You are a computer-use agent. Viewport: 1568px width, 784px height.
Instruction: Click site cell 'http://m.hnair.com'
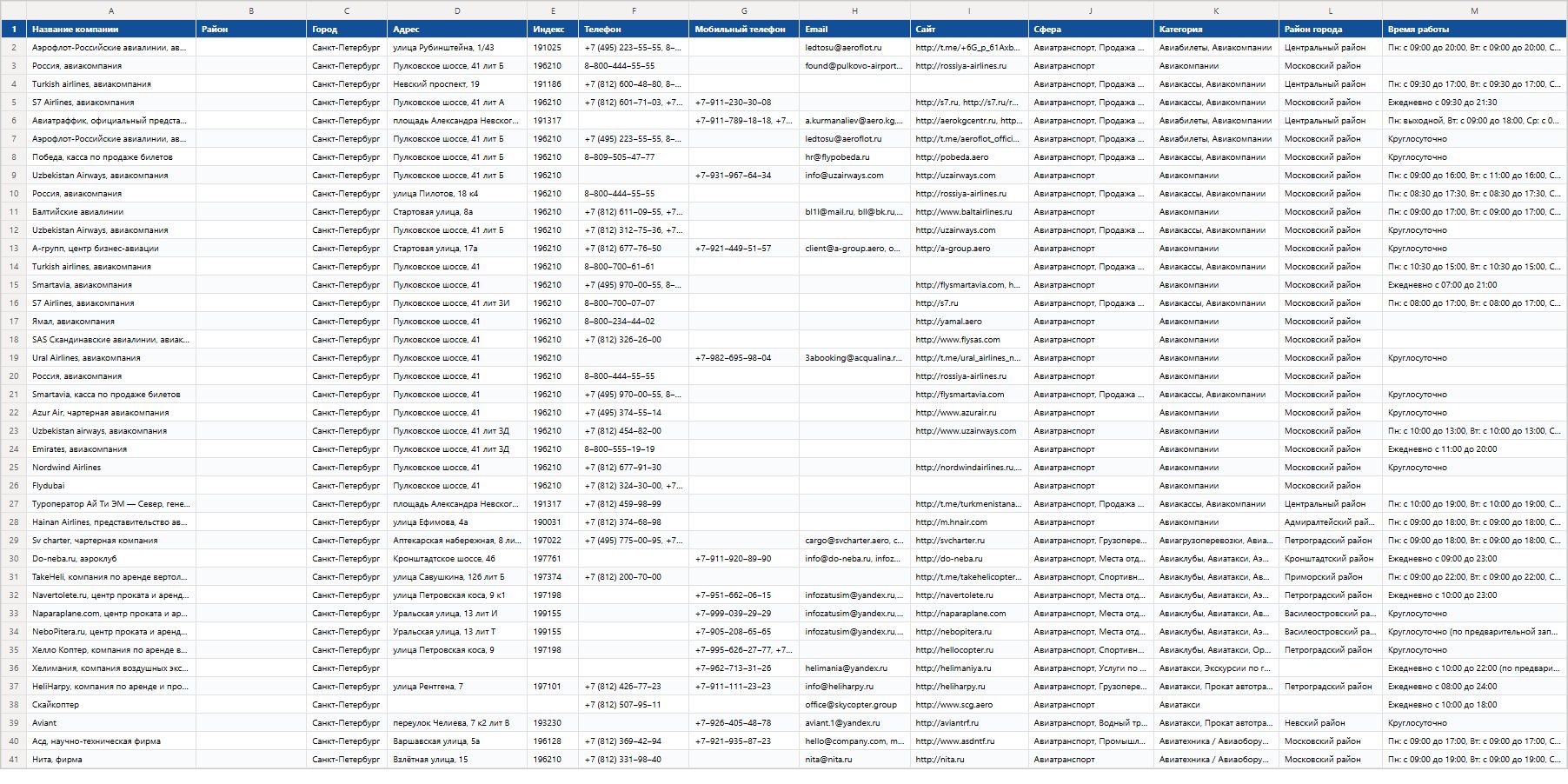[x=969, y=522]
